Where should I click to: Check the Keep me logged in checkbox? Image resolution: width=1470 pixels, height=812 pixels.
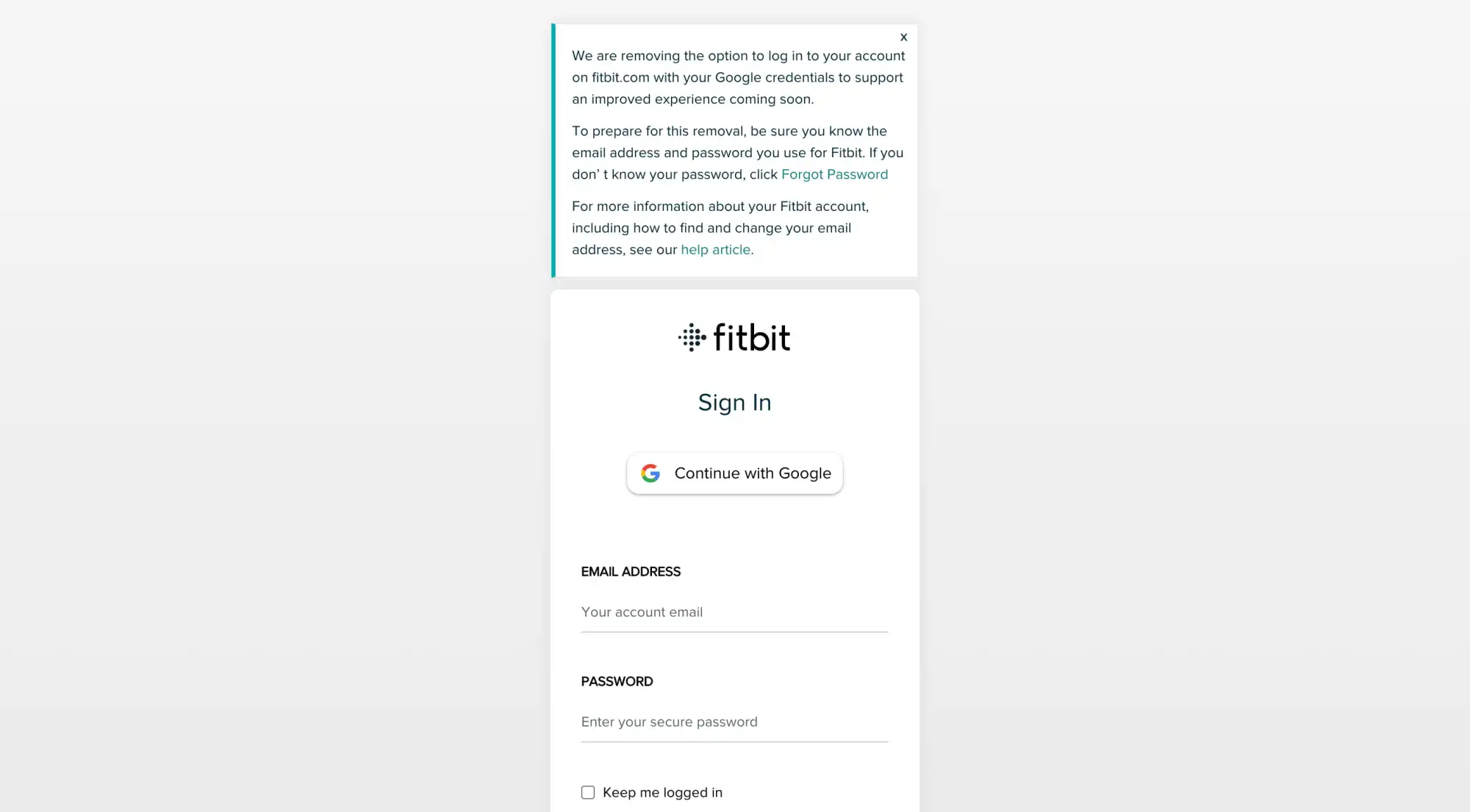(x=588, y=792)
